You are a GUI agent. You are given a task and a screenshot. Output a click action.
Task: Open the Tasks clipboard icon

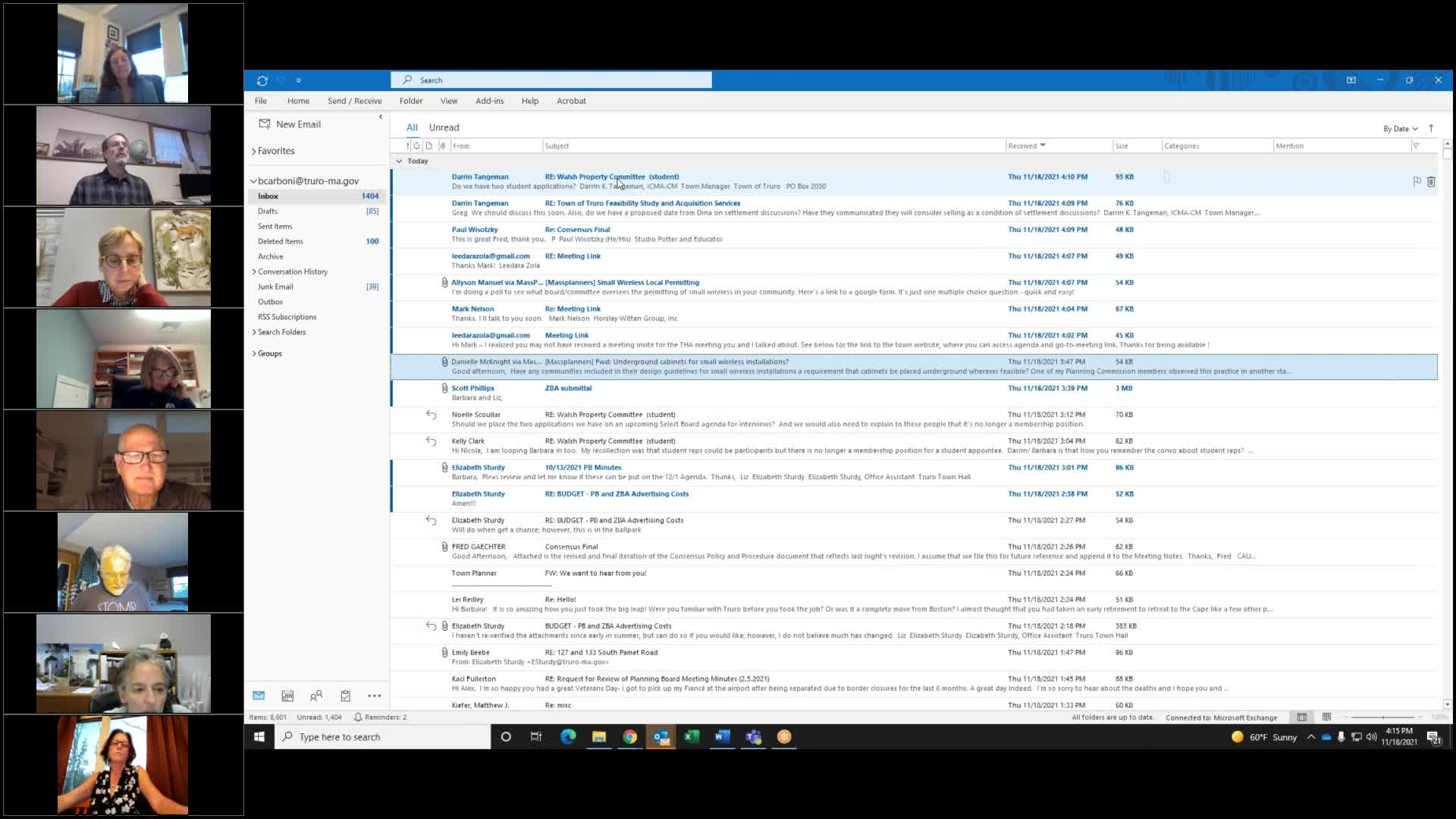pyautogui.click(x=345, y=695)
